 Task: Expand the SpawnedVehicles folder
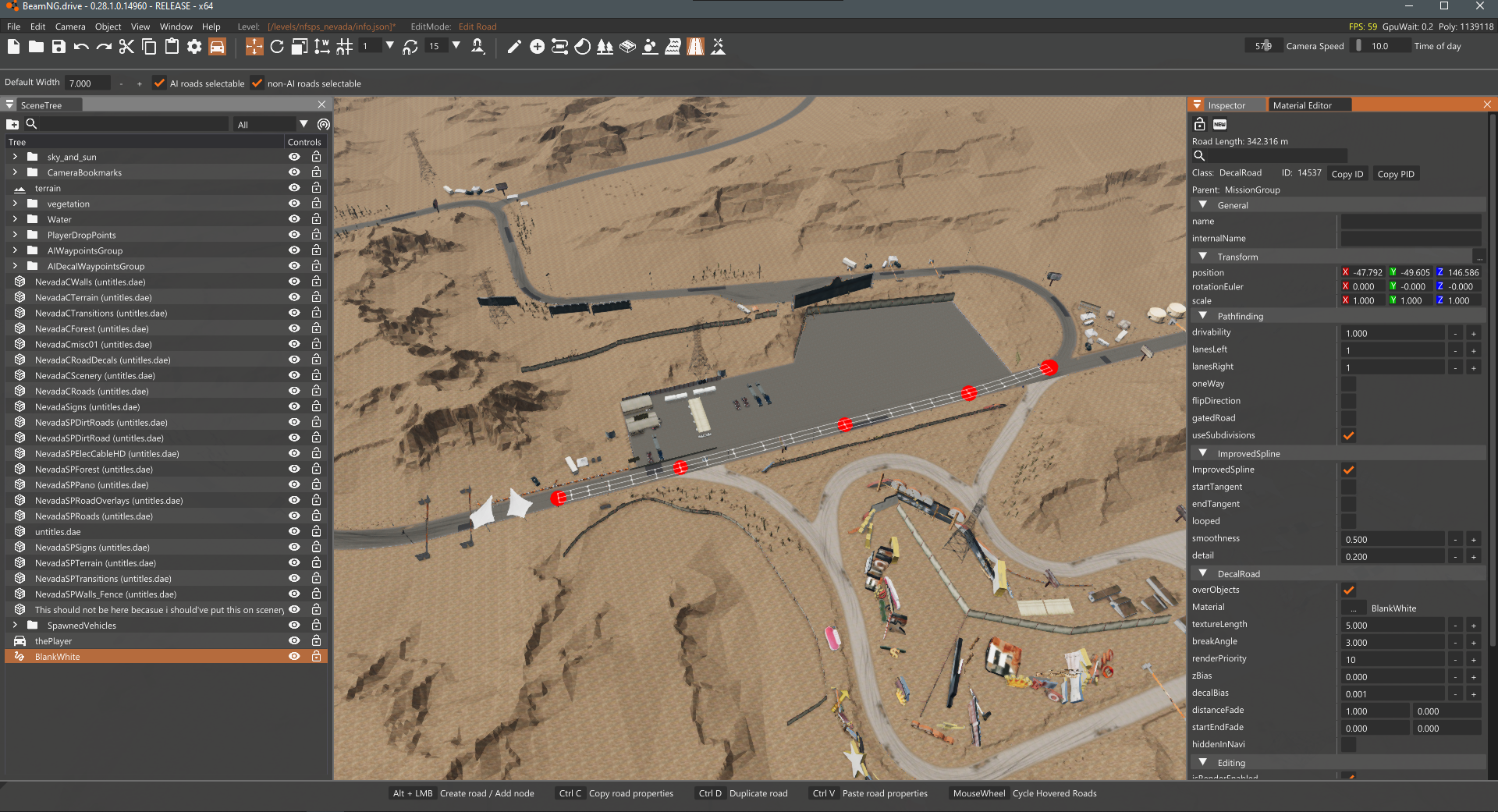pyautogui.click(x=15, y=625)
